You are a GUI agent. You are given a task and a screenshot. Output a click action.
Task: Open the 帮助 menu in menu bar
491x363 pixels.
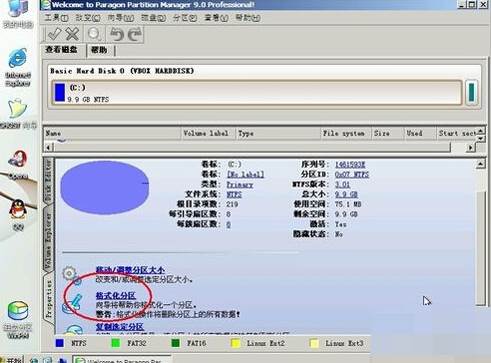tap(248, 17)
